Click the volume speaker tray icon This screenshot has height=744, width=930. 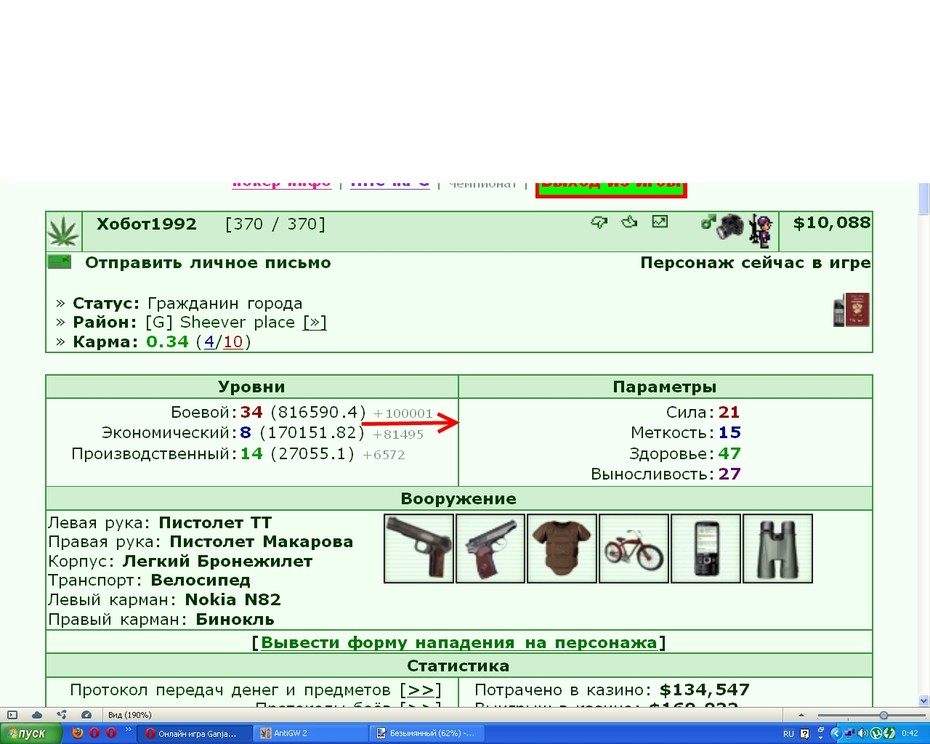[862, 733]
